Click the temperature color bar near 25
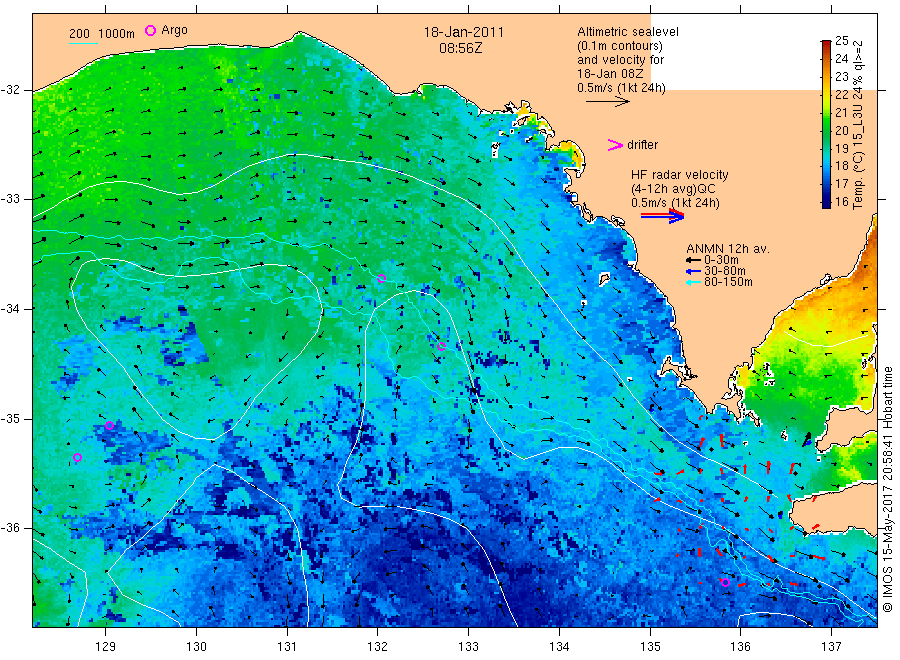Viewport: 900px width, 660px height. point(826,44)
